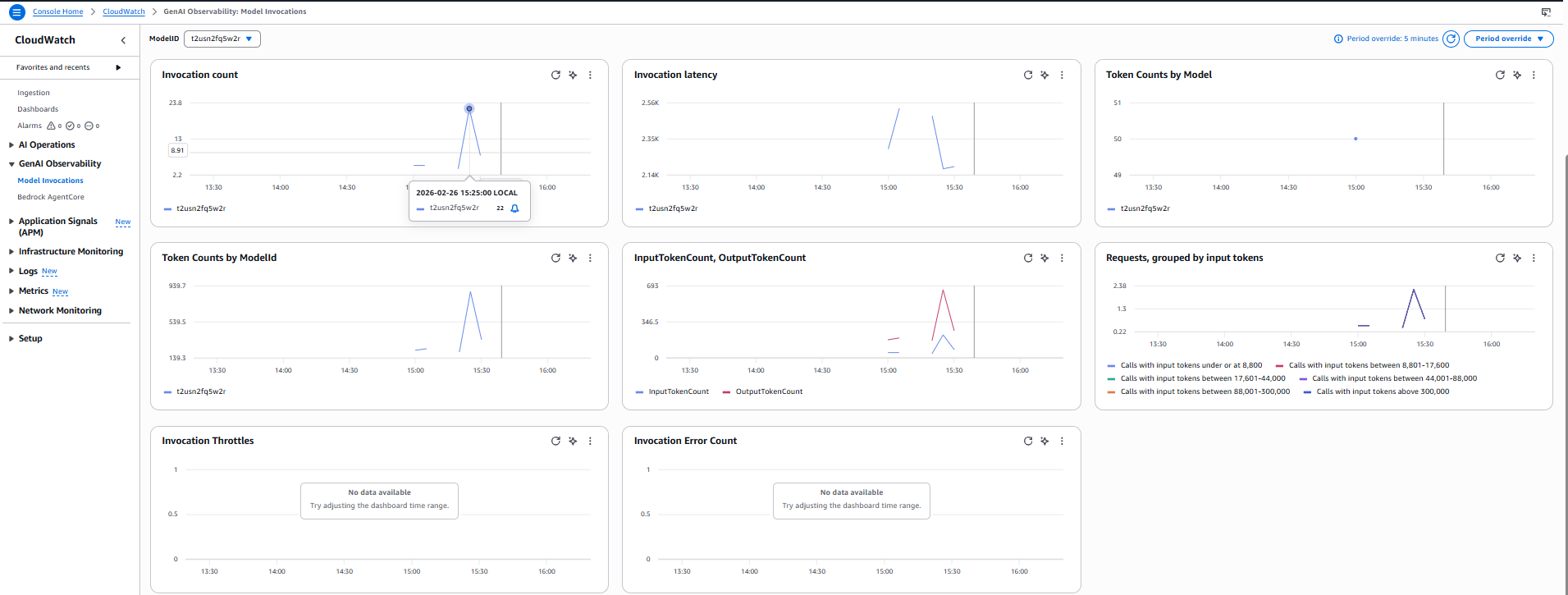This screenshot has height=595, width=1568.
Task: Open Token Counts by Model widget actions menu
Action: tap(1534, 75)
